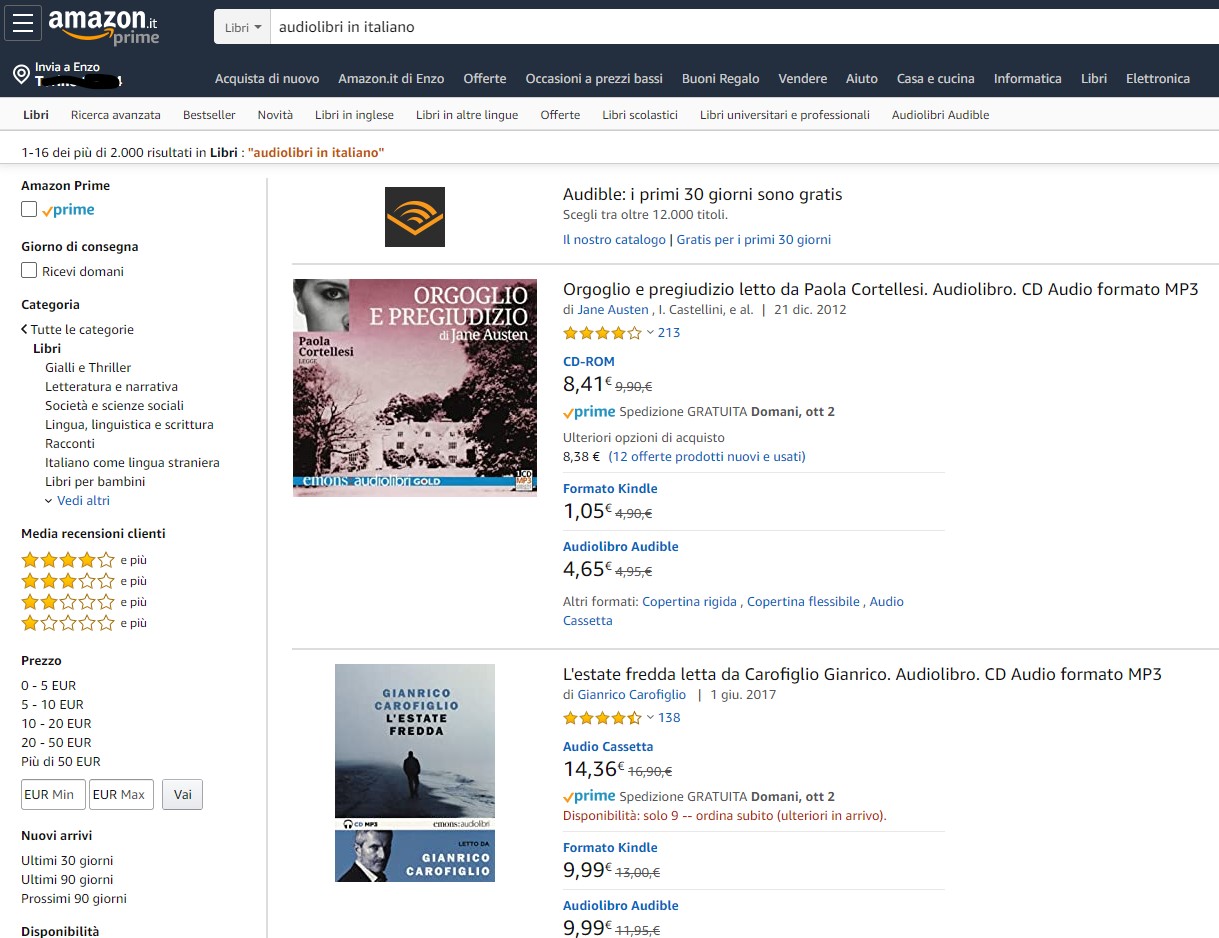Screen dimensions: 1219x938
Task: Open Orgoglio e Pregiudizio cover image
Action: (x=414, y=387)
